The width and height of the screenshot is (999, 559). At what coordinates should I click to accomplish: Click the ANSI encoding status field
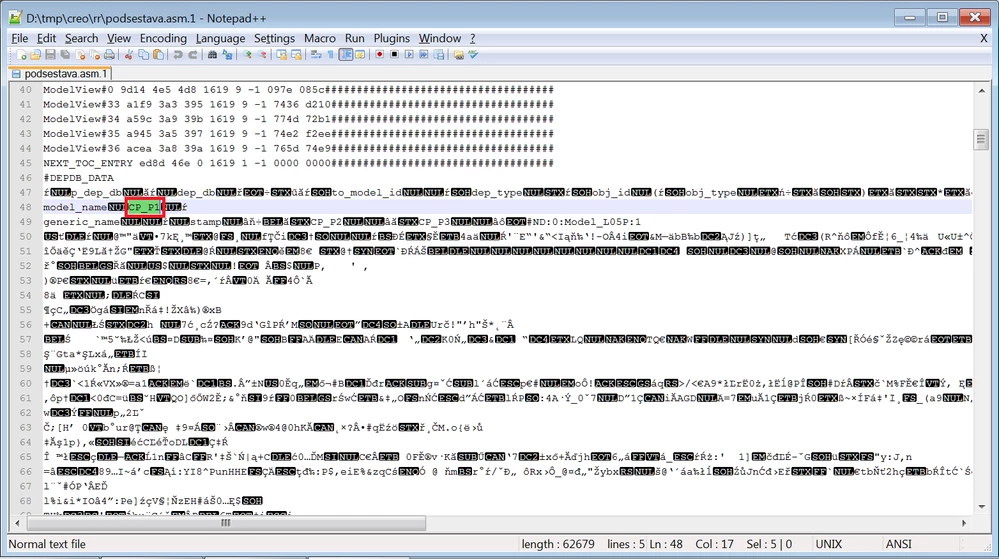point(898,544)
